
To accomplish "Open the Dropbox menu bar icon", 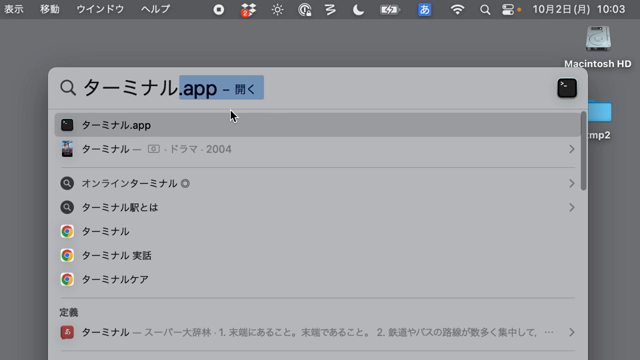I will pyautogui.click(x=248, y=10).
